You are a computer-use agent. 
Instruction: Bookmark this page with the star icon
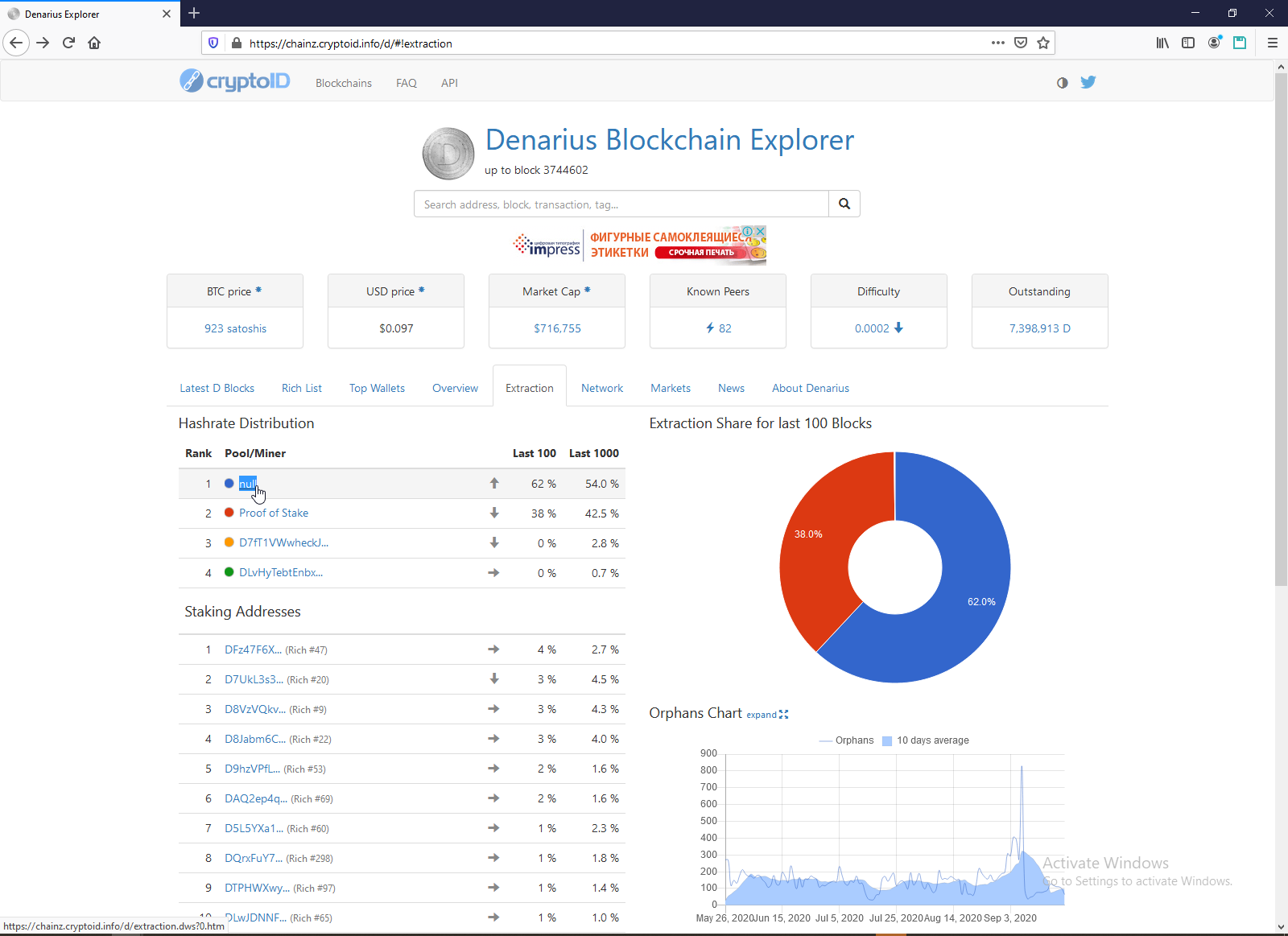click(1043, 43)
